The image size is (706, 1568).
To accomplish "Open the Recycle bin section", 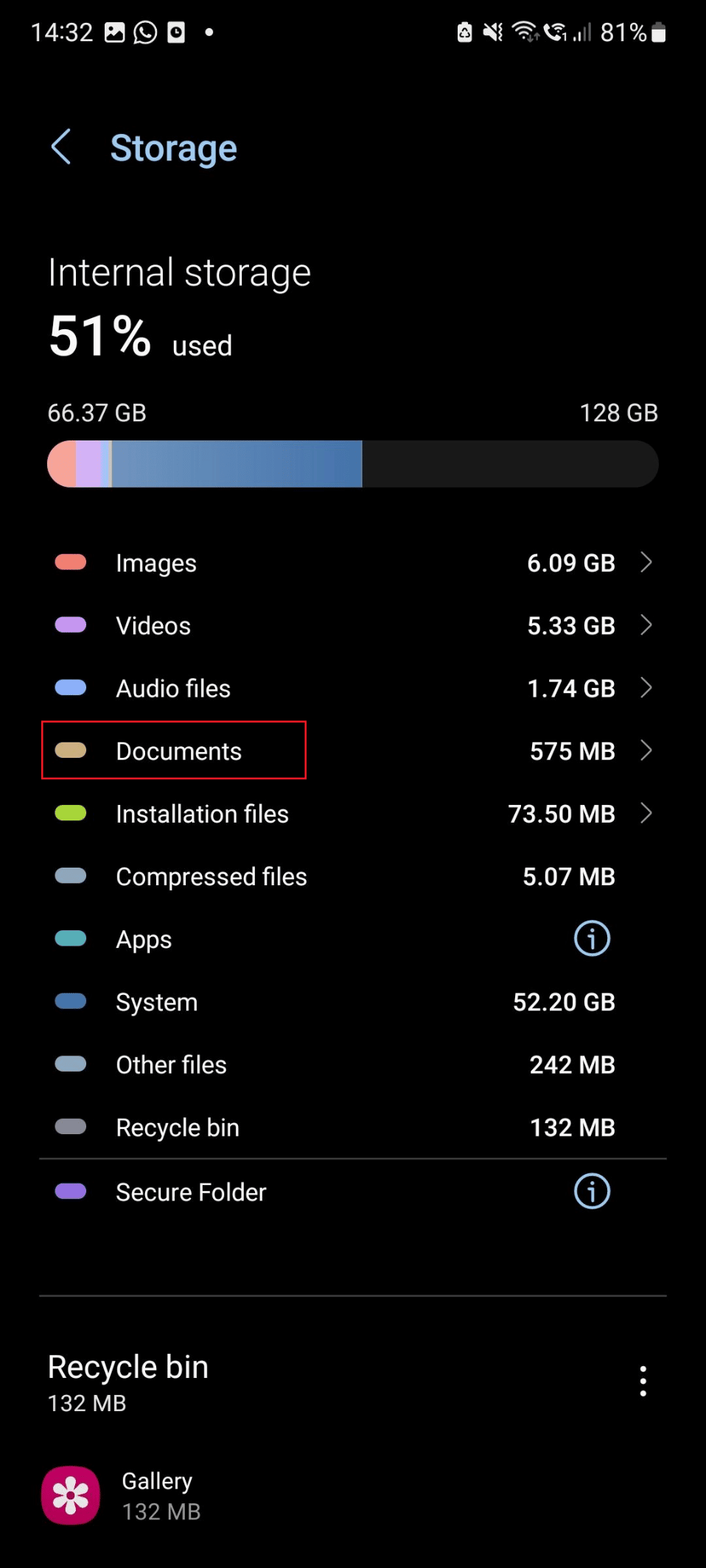I will click(x=353, y=1127).
